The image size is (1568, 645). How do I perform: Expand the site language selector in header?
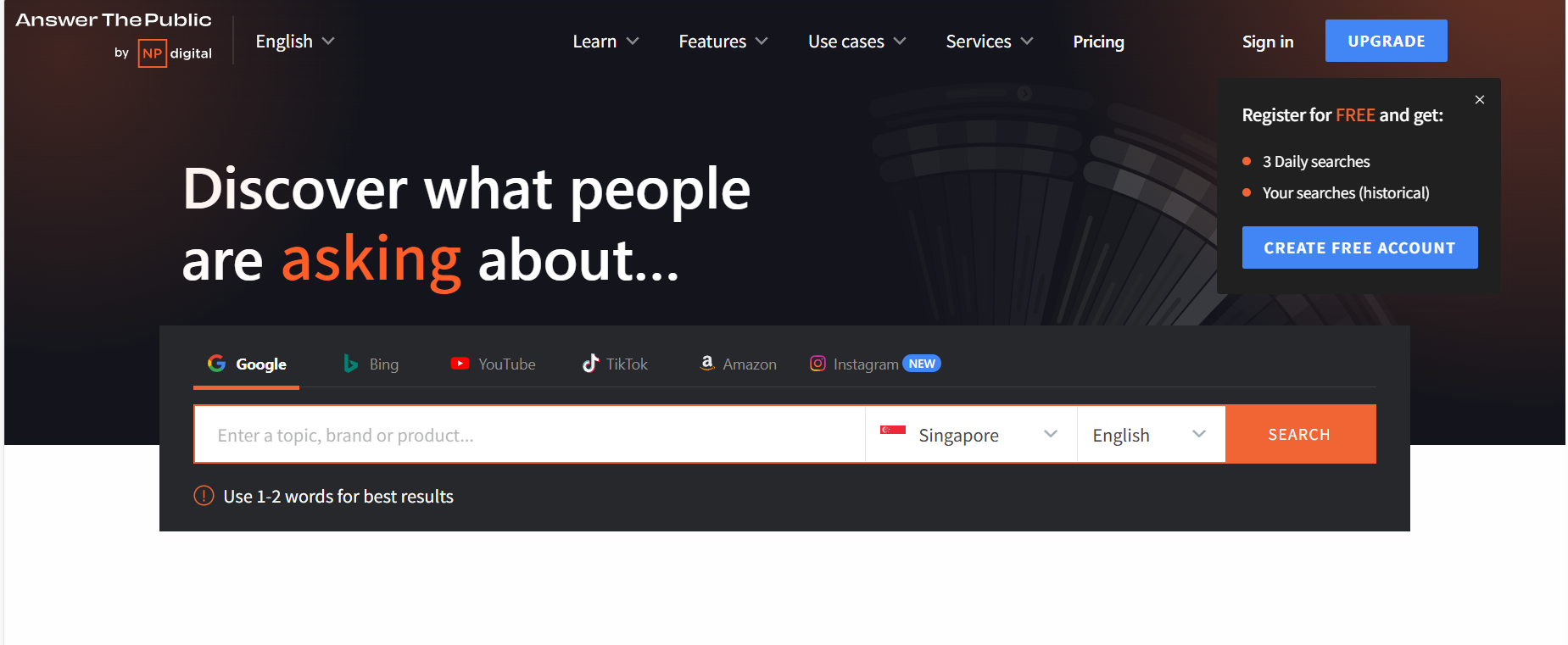tap(294, 42)
